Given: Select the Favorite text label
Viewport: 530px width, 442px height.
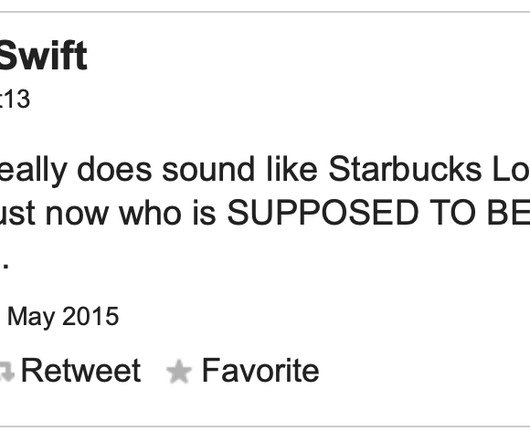Looking at the screenshot, I should 260,371.
